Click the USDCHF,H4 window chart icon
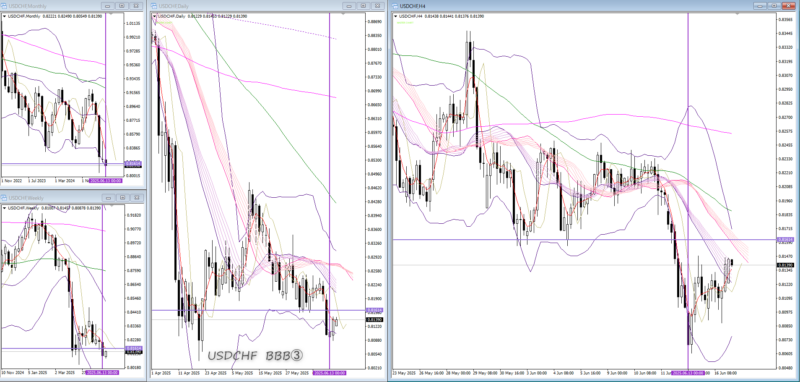Screen dimensions: 800x382 pyautogui.click(x=396, y=6)
